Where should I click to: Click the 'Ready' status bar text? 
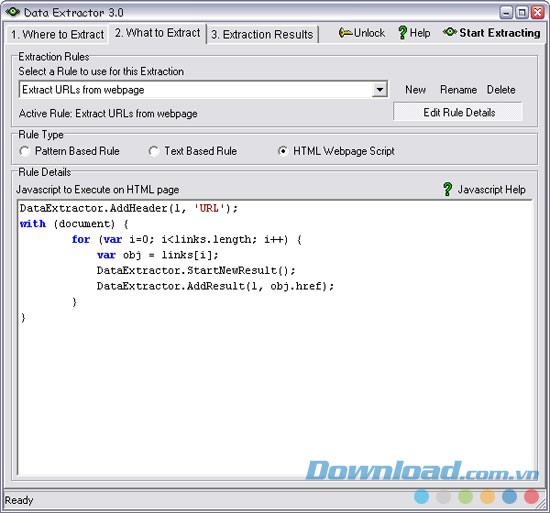(x=19, y=500)
